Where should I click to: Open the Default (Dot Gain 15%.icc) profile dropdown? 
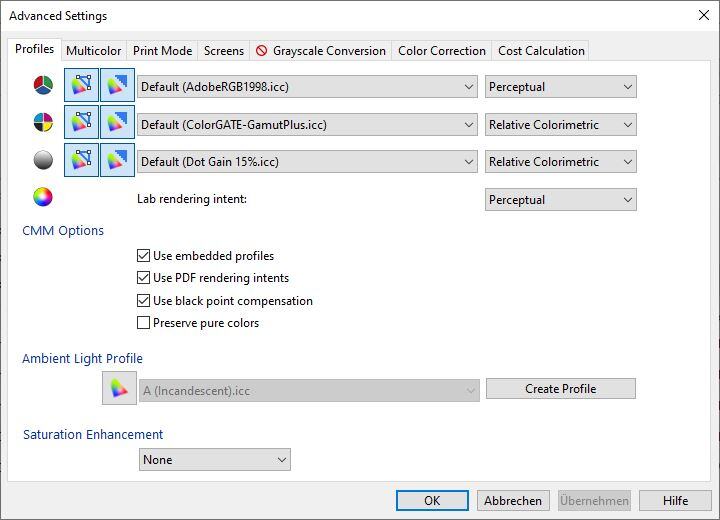[307, 162]
